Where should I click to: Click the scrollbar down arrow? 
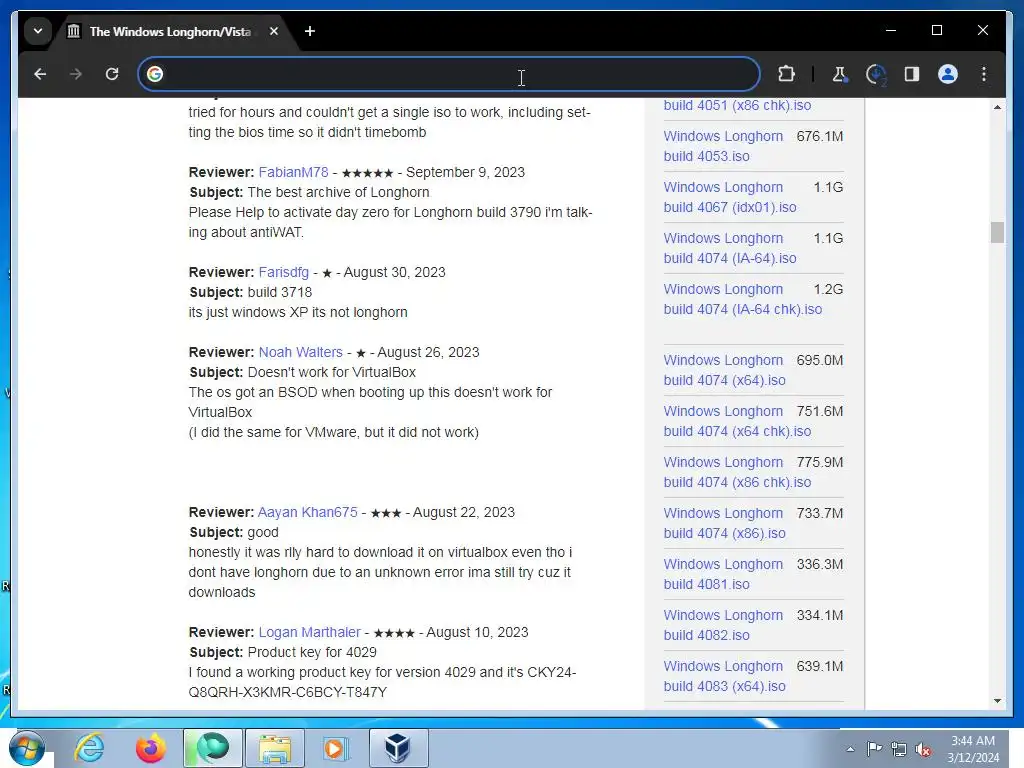tap(997, 701)
